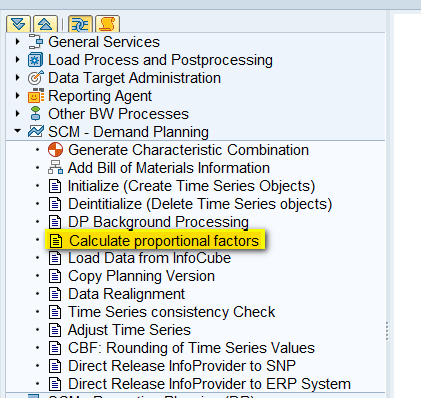Click Load Process and Postprocessing icon
The image size is (421, 398).
tap(36, 60)
